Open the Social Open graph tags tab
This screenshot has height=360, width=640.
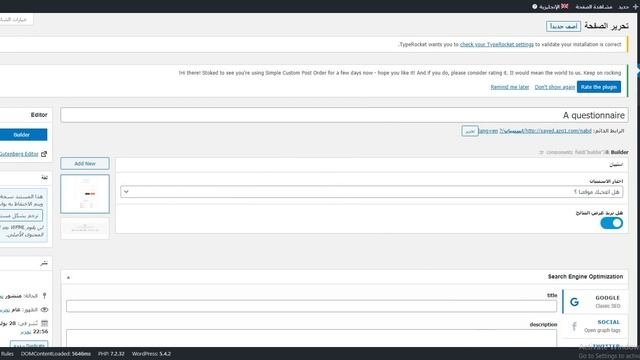point(595,326)
